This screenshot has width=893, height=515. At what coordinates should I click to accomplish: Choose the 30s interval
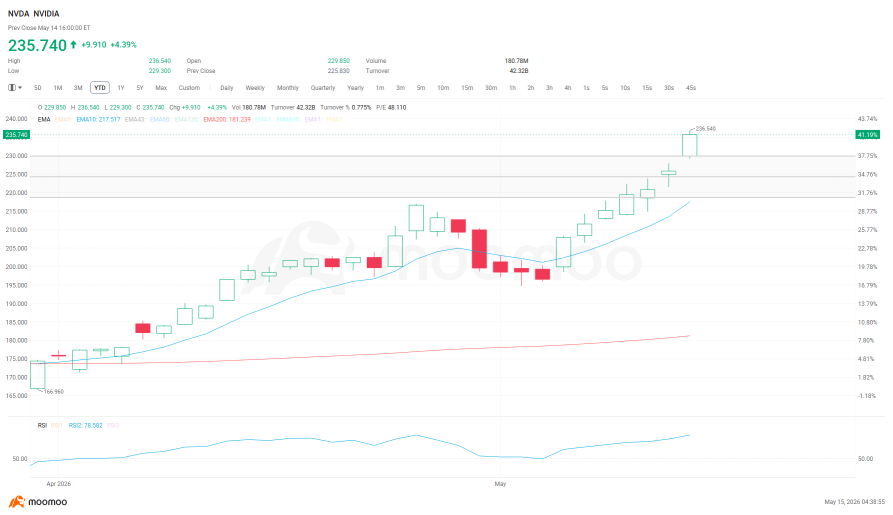[x=669, y=88]
